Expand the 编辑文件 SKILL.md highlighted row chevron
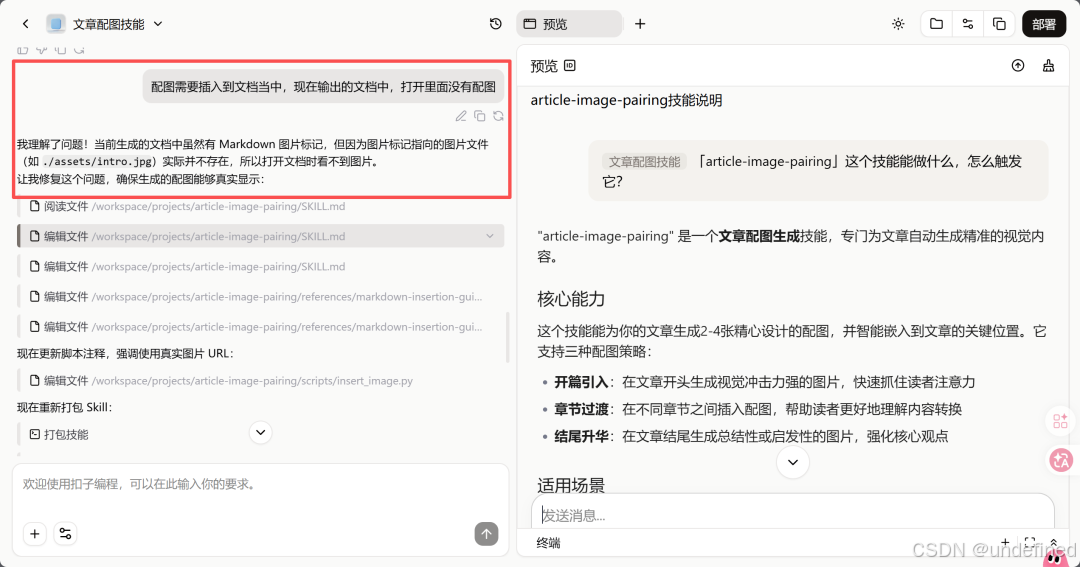 490,236
